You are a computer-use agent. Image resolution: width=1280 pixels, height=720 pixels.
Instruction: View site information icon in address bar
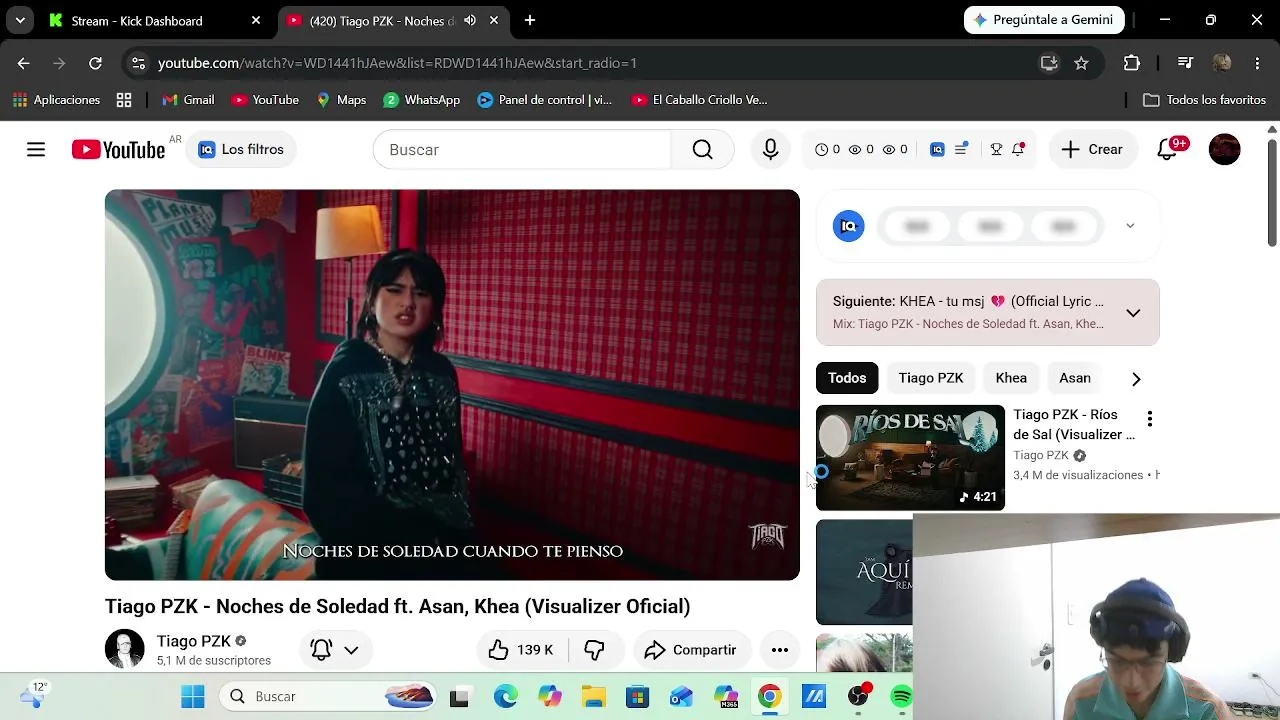[138, 63]
